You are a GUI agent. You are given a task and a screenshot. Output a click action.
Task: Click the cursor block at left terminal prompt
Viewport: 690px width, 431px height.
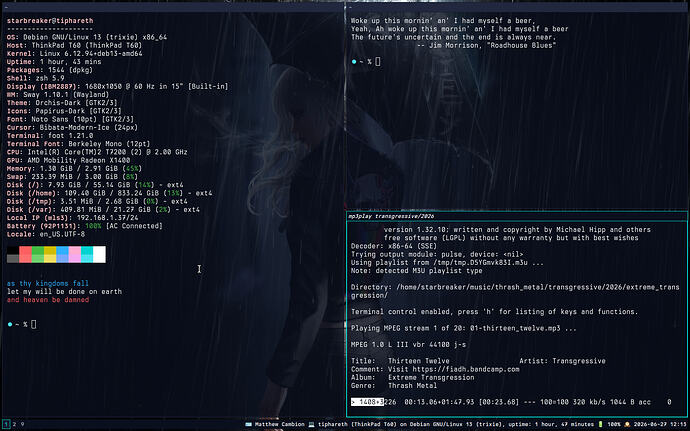pyautogui.click(x=33, y=324)
